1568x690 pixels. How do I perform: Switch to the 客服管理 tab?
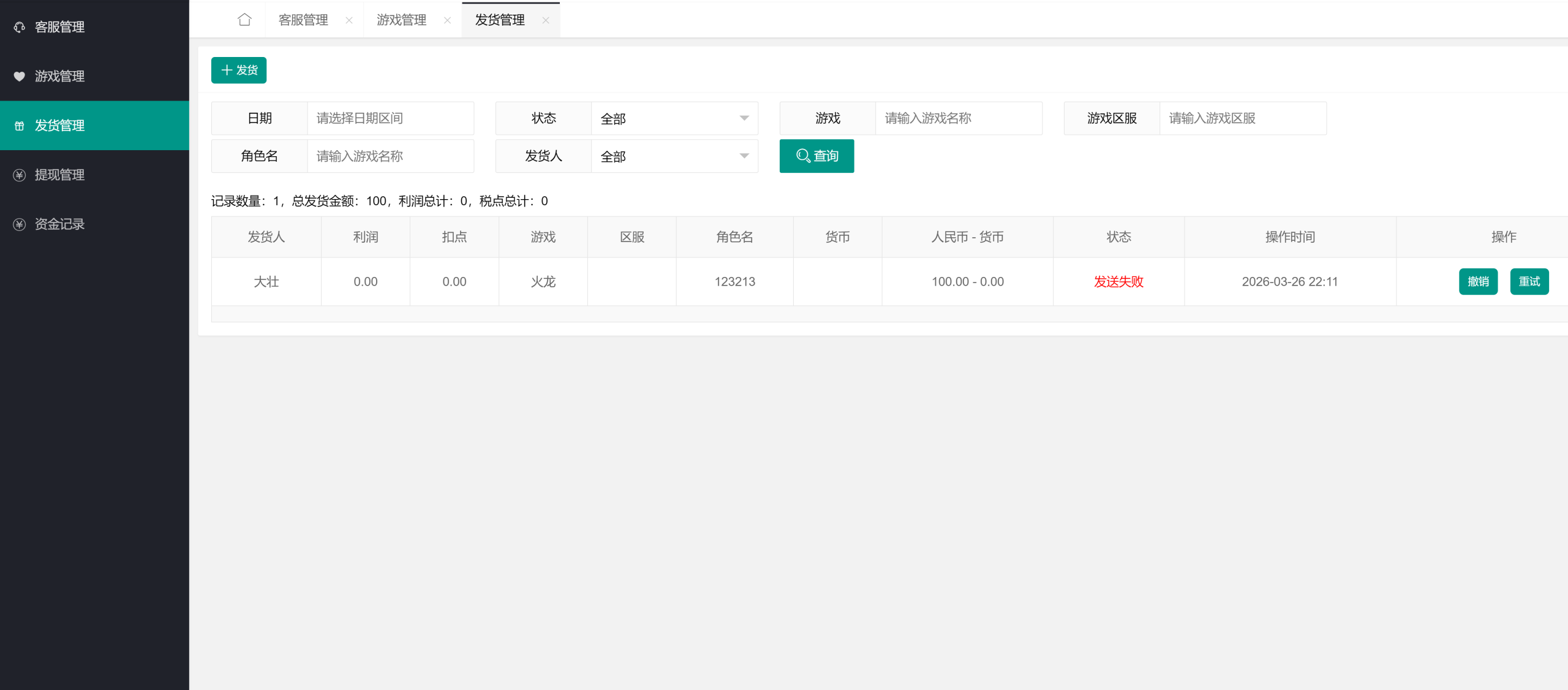(x=303, y=20)
